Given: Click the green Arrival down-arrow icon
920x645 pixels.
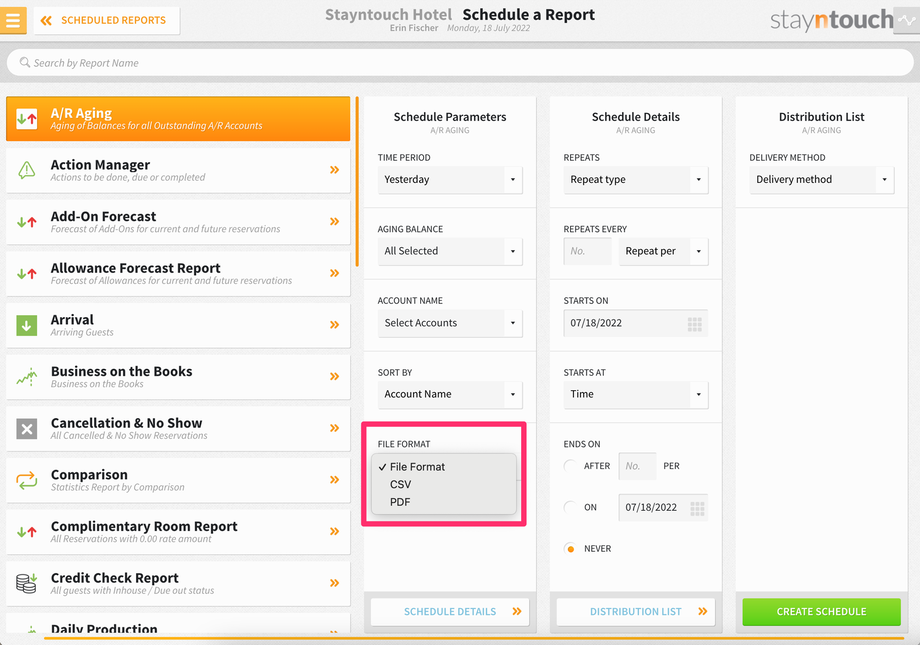Looking at the screenshot, I should pos(26,325).
